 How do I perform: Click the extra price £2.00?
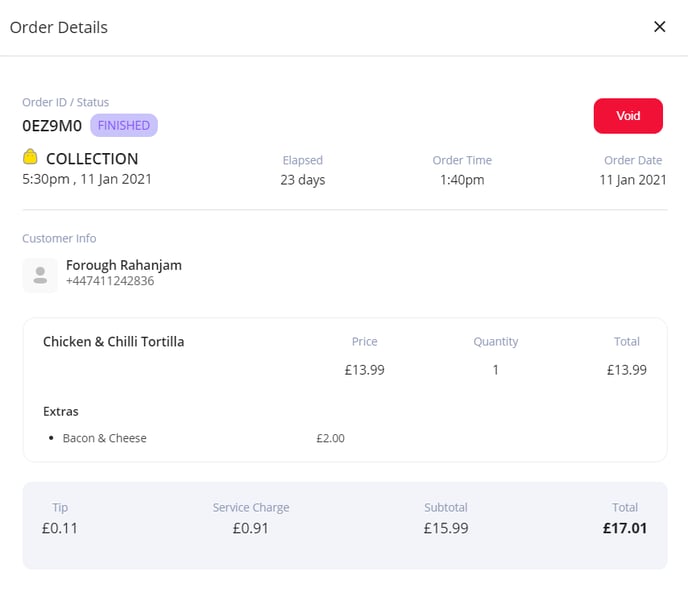click(x=330, y=438)
